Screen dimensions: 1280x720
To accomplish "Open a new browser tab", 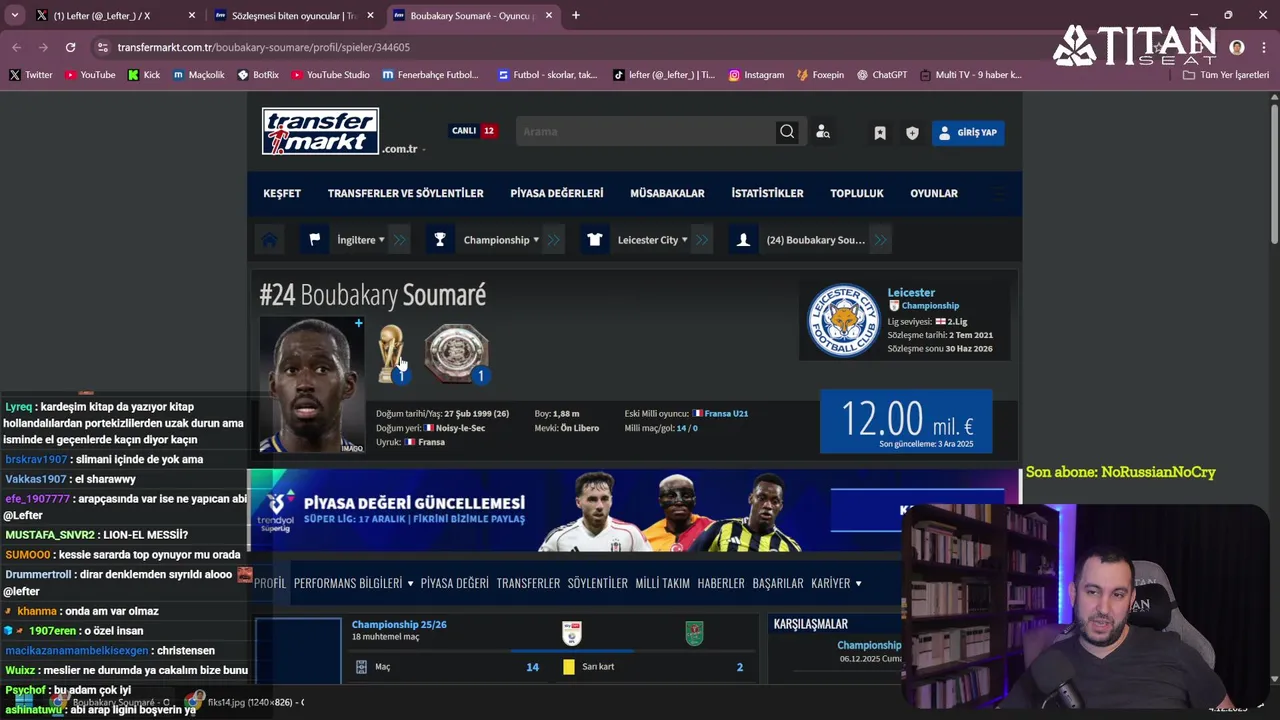I will 575,16.
